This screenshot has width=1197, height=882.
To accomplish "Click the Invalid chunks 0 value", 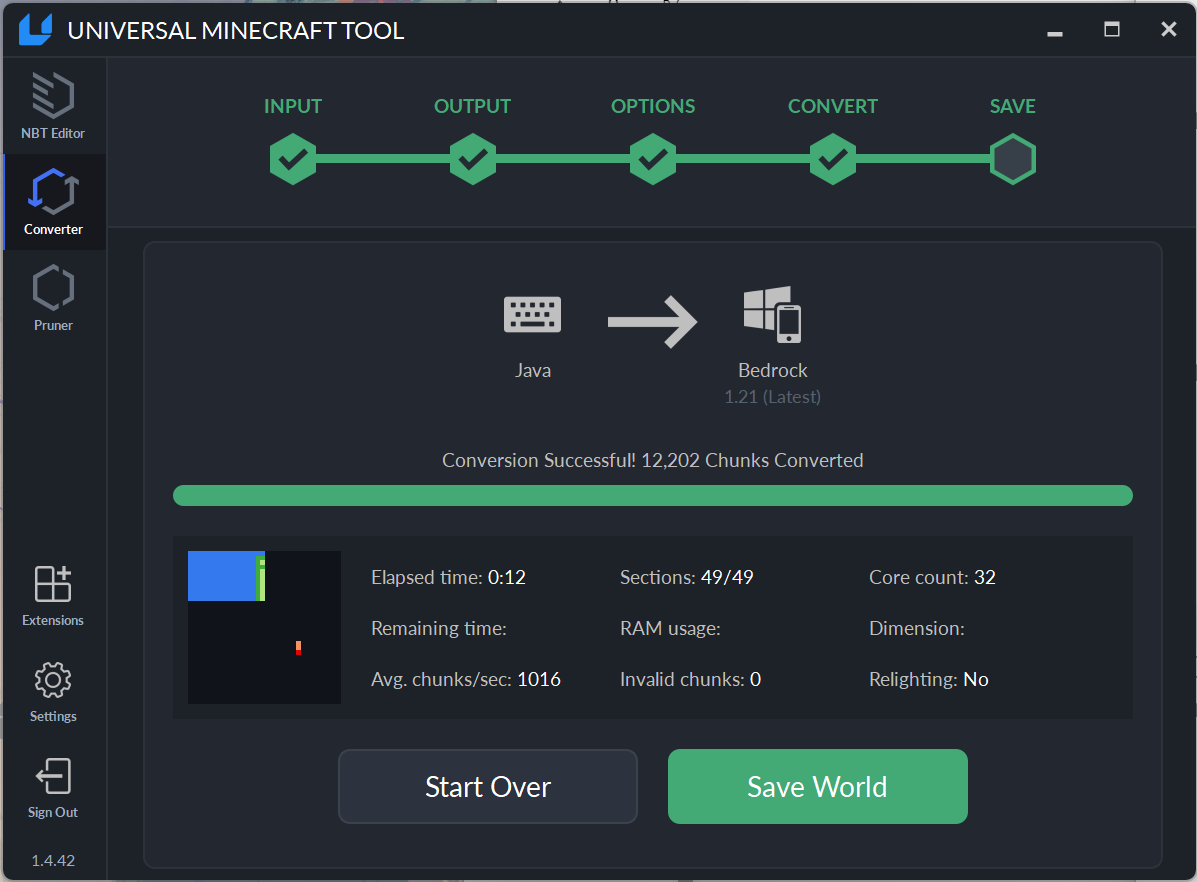I will [755, 680].
